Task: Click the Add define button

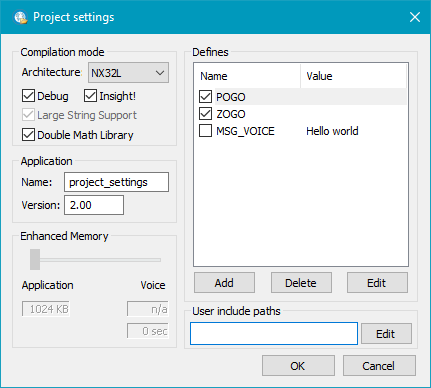Action: (x=224, y=283)
